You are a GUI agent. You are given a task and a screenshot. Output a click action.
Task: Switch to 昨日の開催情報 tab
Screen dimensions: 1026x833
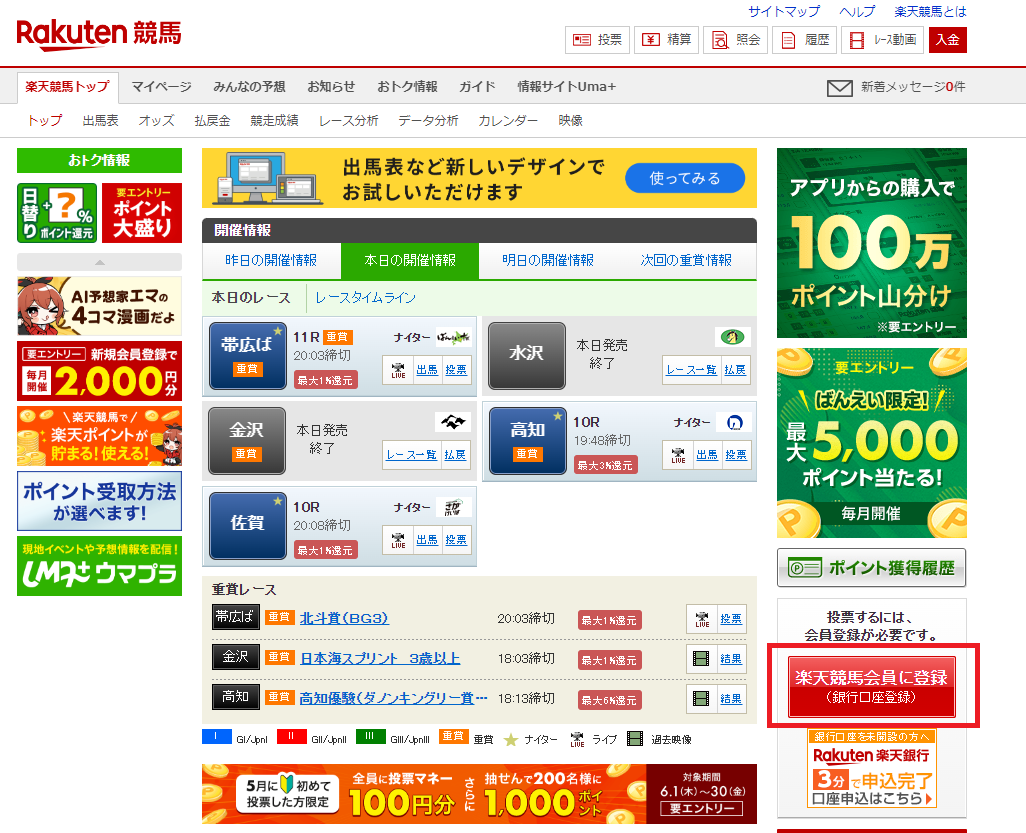(271, 260)
